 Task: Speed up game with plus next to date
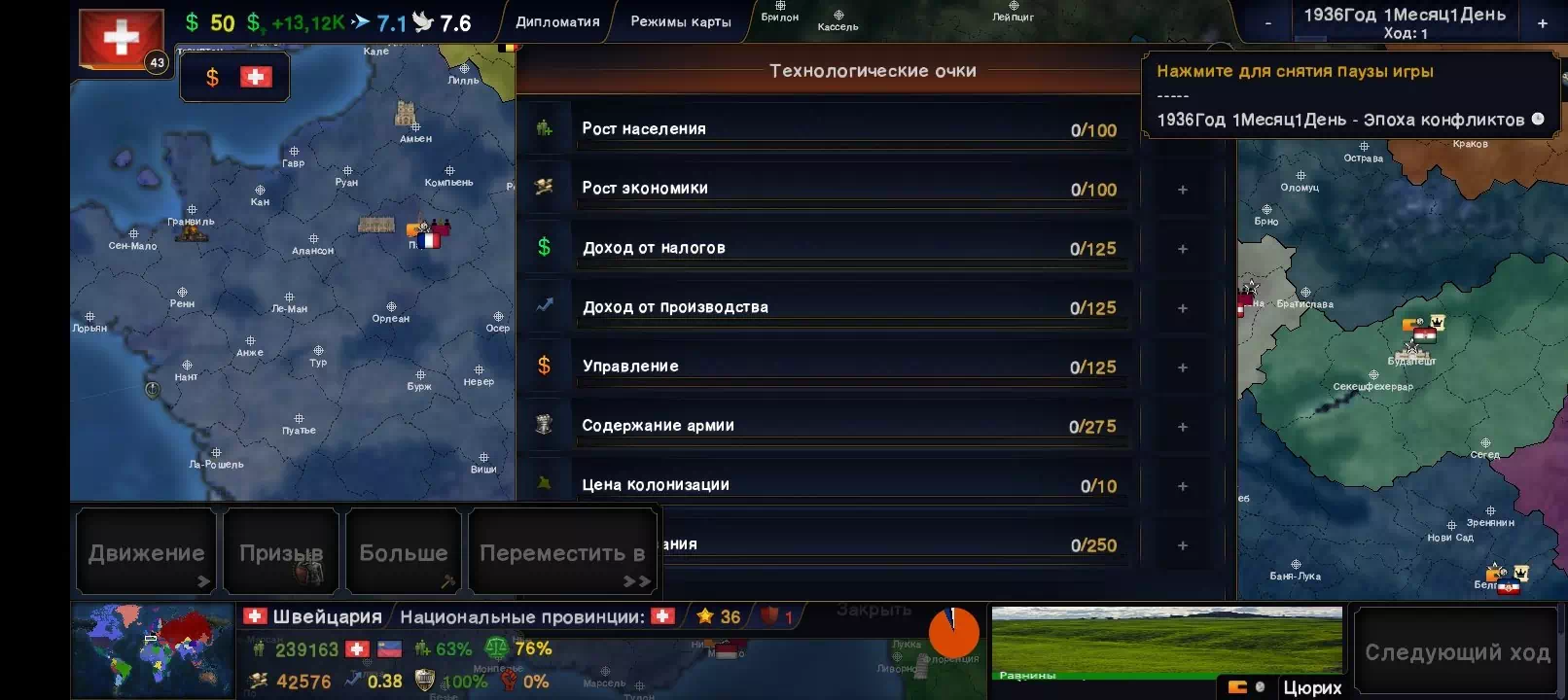pyautogui.click(x=1542, y=23)
